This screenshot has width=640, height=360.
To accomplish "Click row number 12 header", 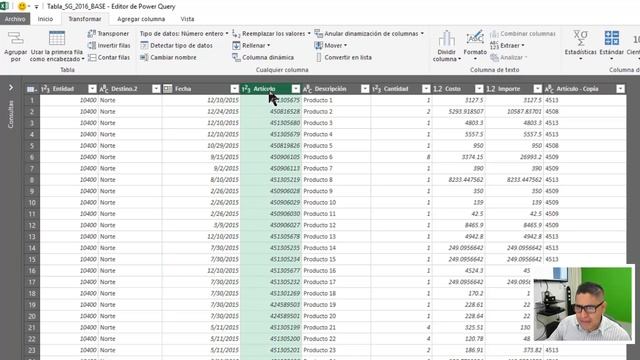I will click(31, 225).
